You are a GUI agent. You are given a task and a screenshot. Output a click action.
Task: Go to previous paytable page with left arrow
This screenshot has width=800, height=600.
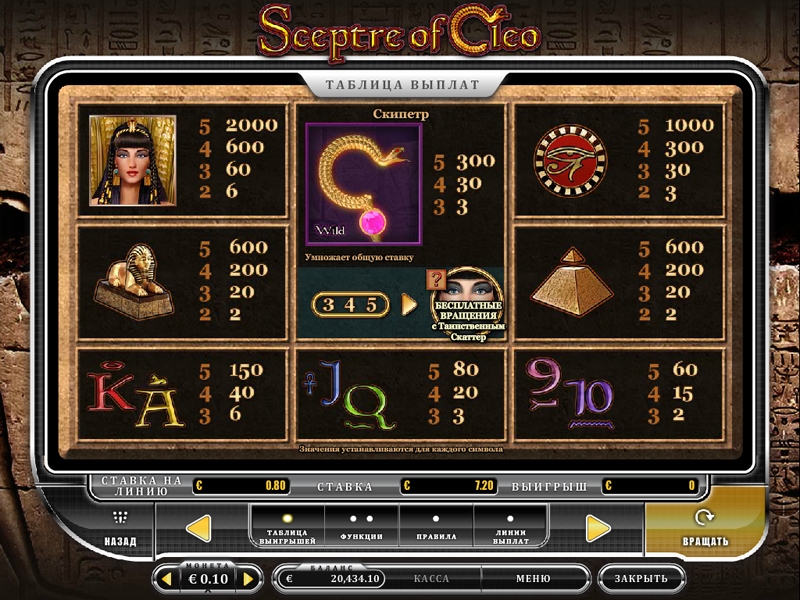pyautogui.click(x=199, y=529)
